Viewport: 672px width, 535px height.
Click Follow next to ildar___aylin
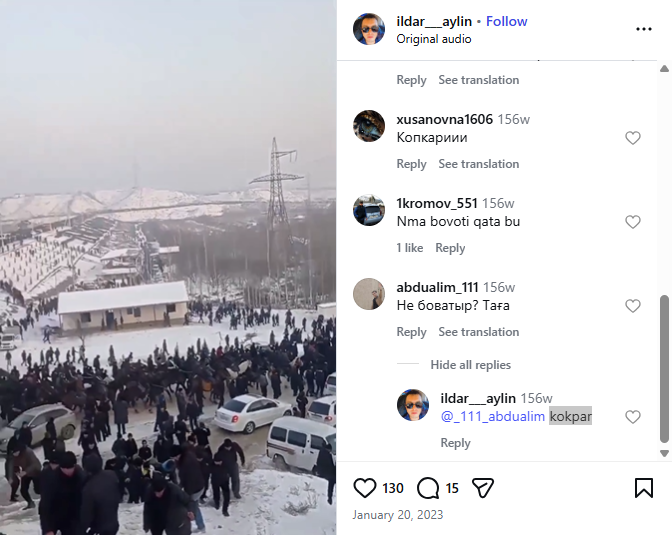tap(507, 21)
